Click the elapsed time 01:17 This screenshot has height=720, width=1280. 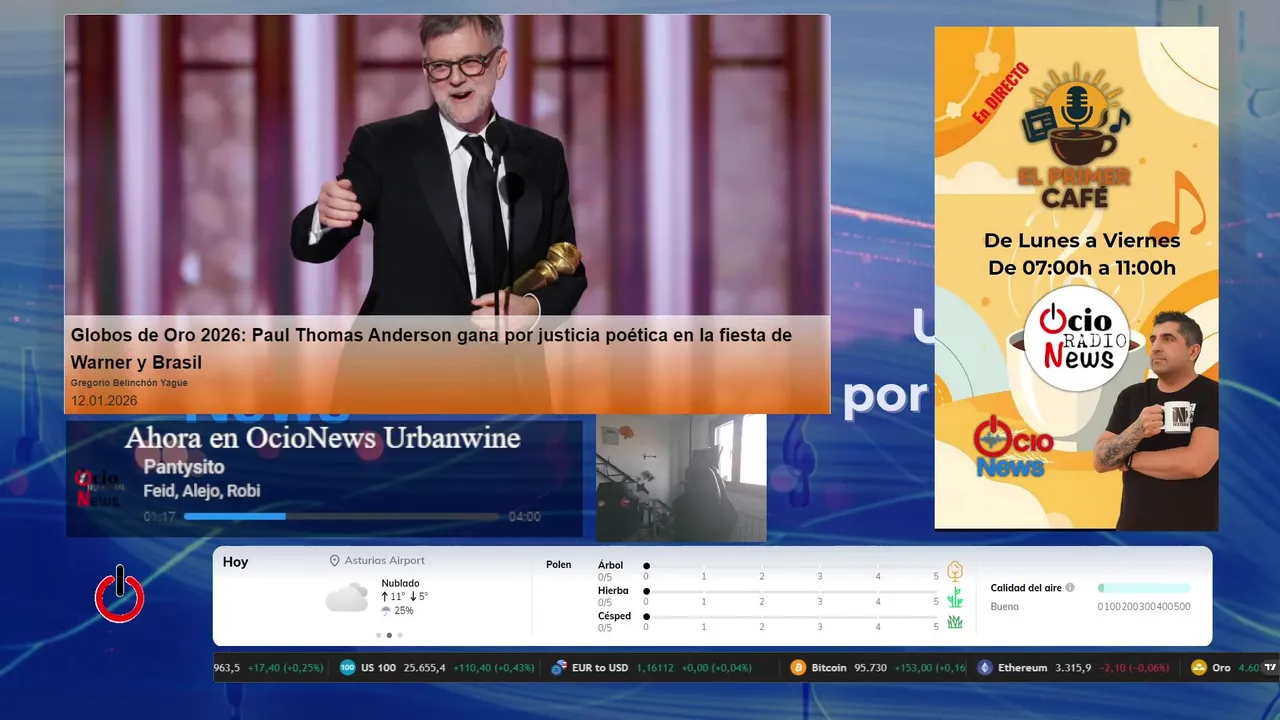(x=160, y=517)
